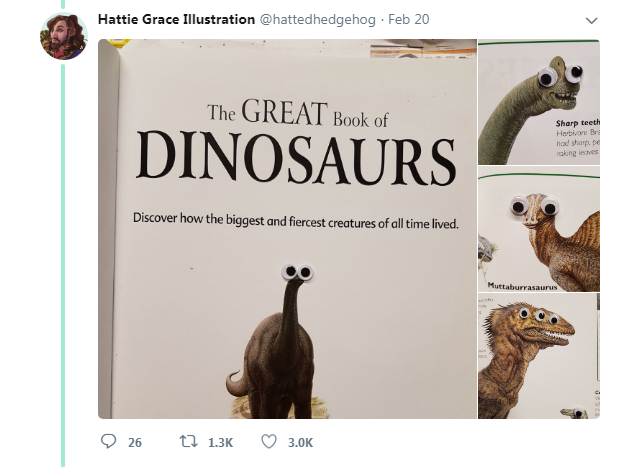Expand the tweet options chevron
640x467 pixels.
click(x=591, y=20)
